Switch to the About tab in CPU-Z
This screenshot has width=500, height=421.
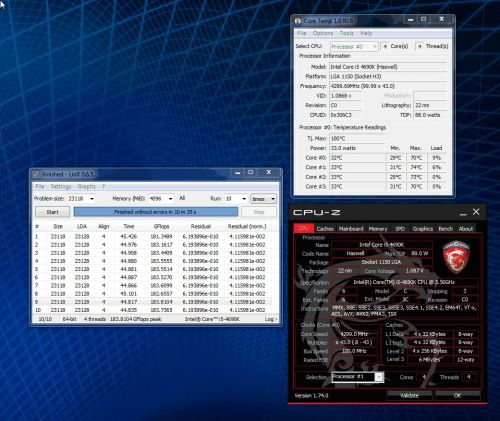(x=466, y=229)
